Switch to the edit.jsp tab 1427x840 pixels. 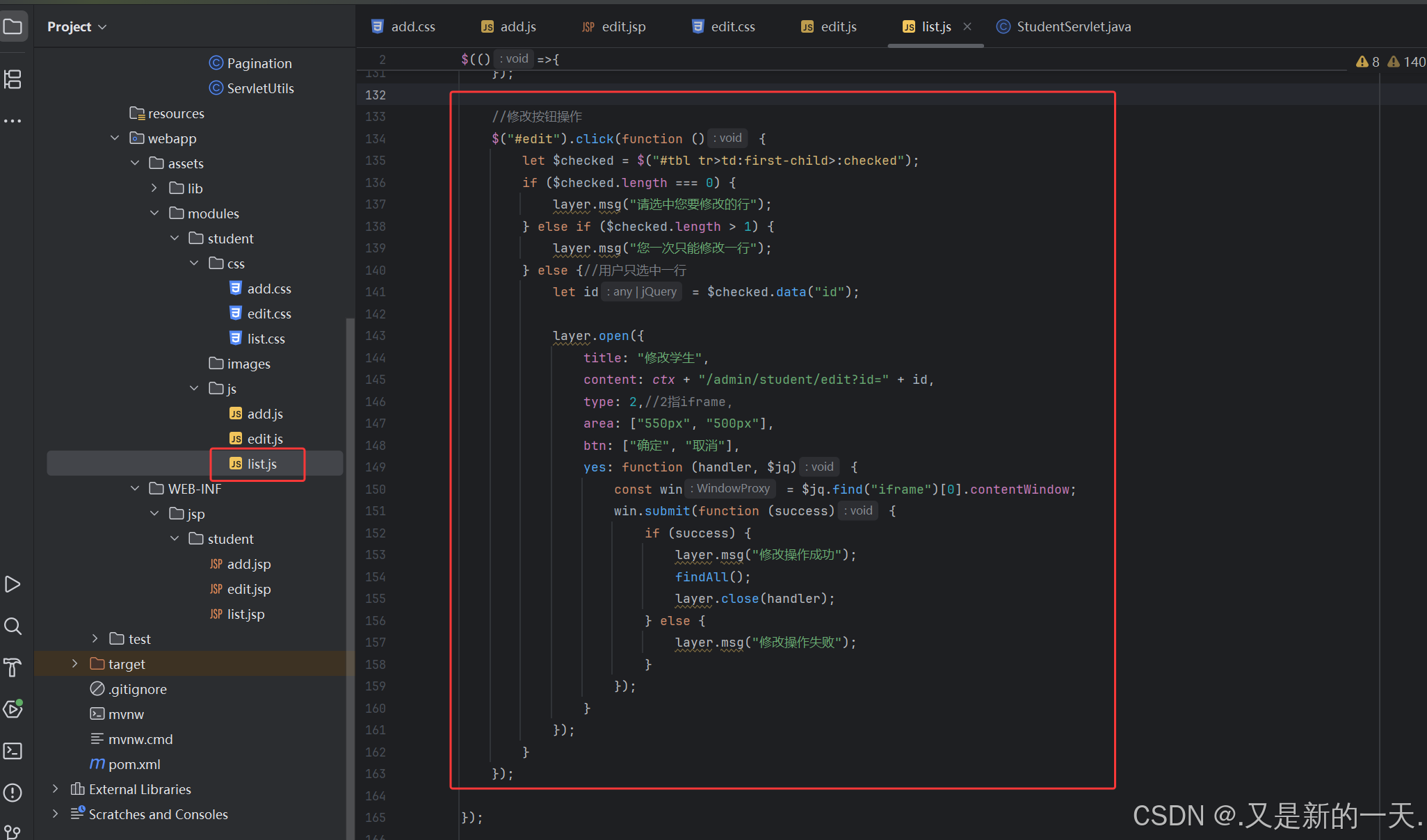(x=614, y=26)
